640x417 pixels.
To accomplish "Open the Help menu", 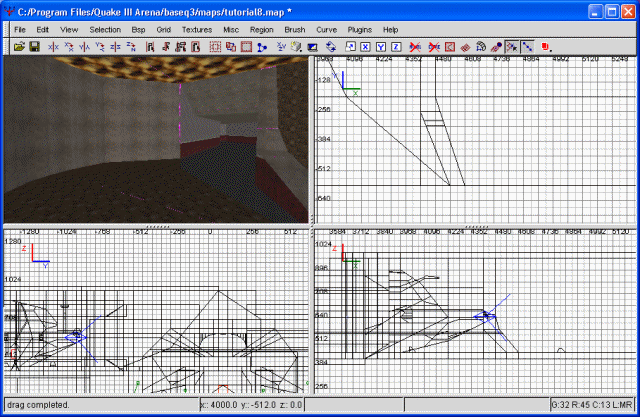I will tap(390, 29).
